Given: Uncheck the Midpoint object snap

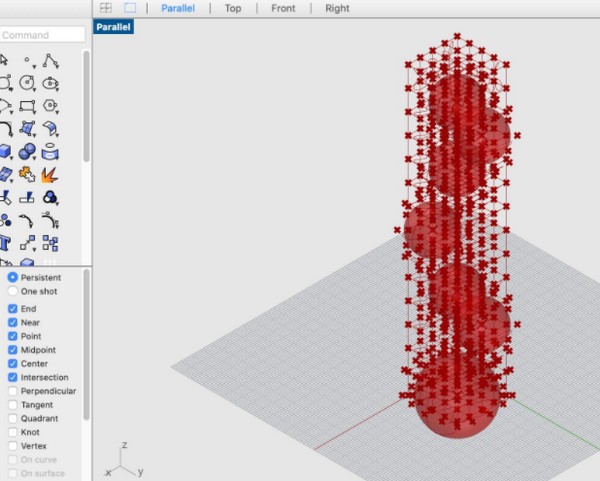Looking at the screenshot, I should tap(13, 350).
